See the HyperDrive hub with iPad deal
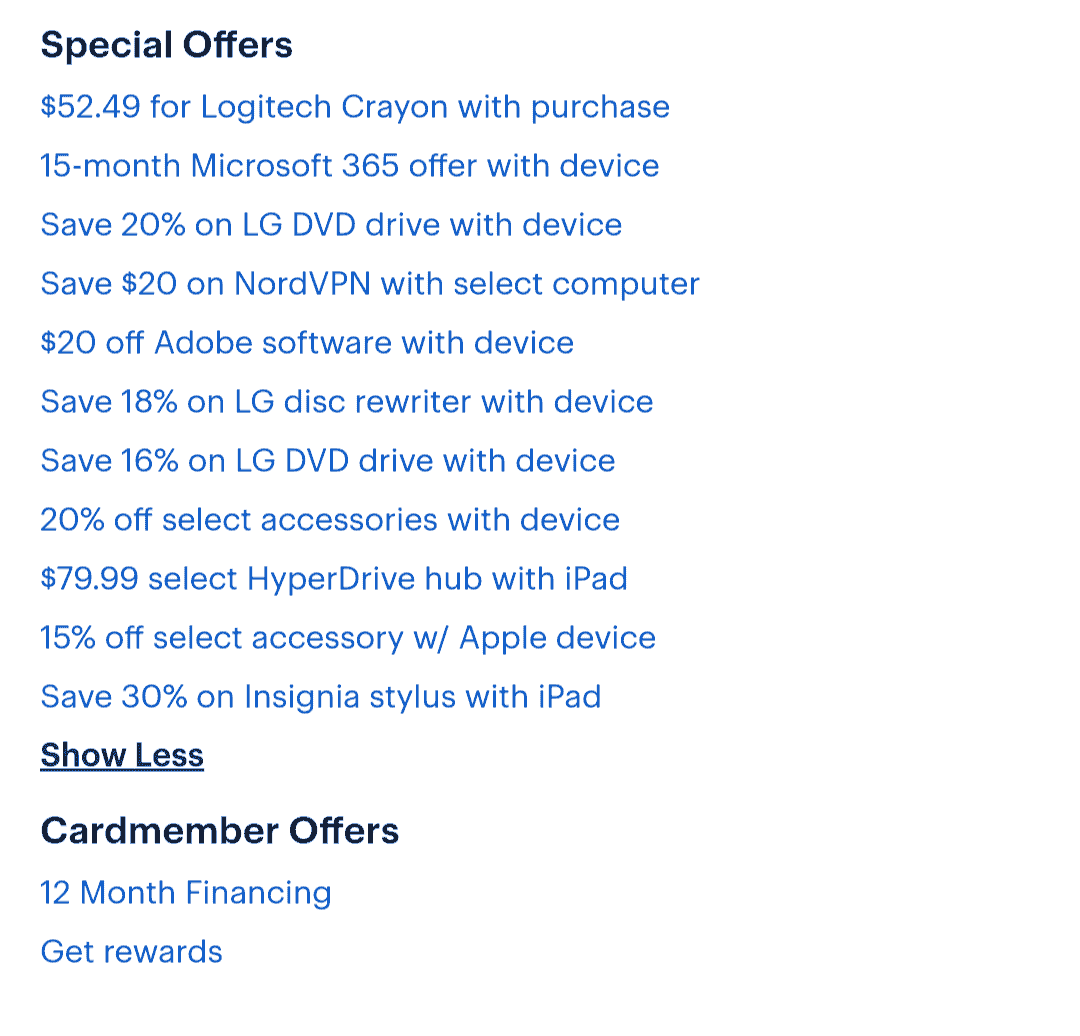1080x1036 pixels. point(334,579)
